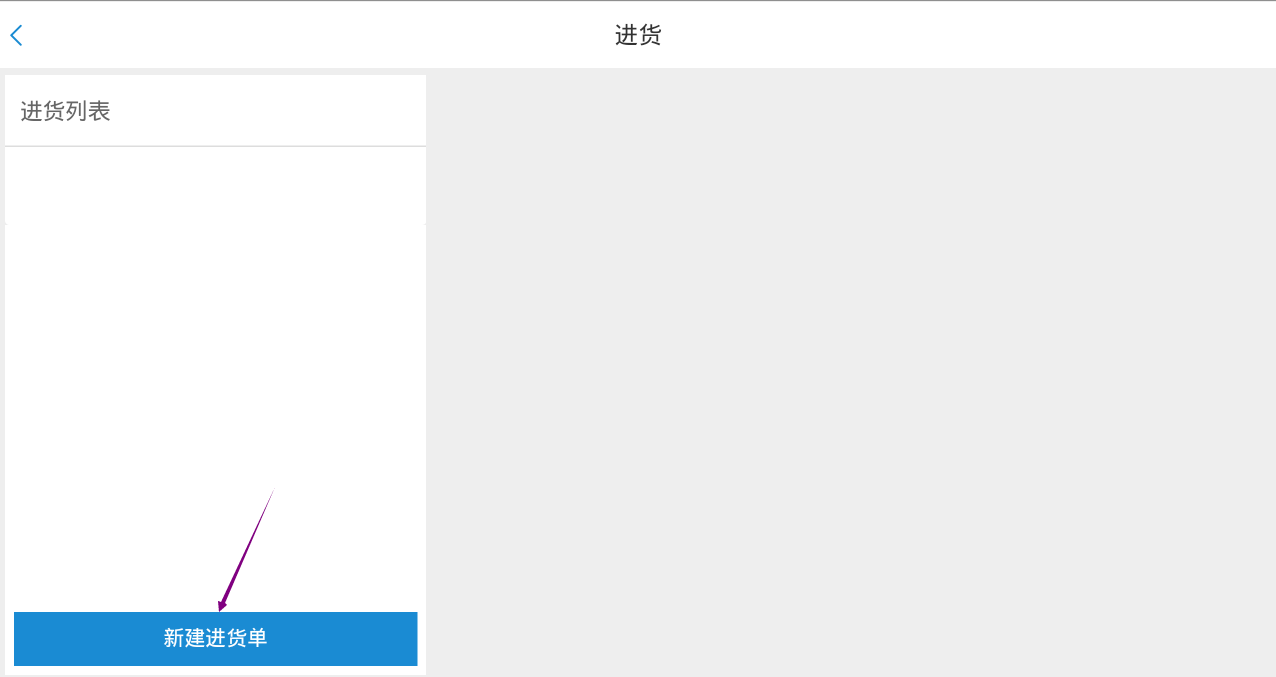
Task: Start a new 进货单 with the bottom button
Action: (215, 638)
